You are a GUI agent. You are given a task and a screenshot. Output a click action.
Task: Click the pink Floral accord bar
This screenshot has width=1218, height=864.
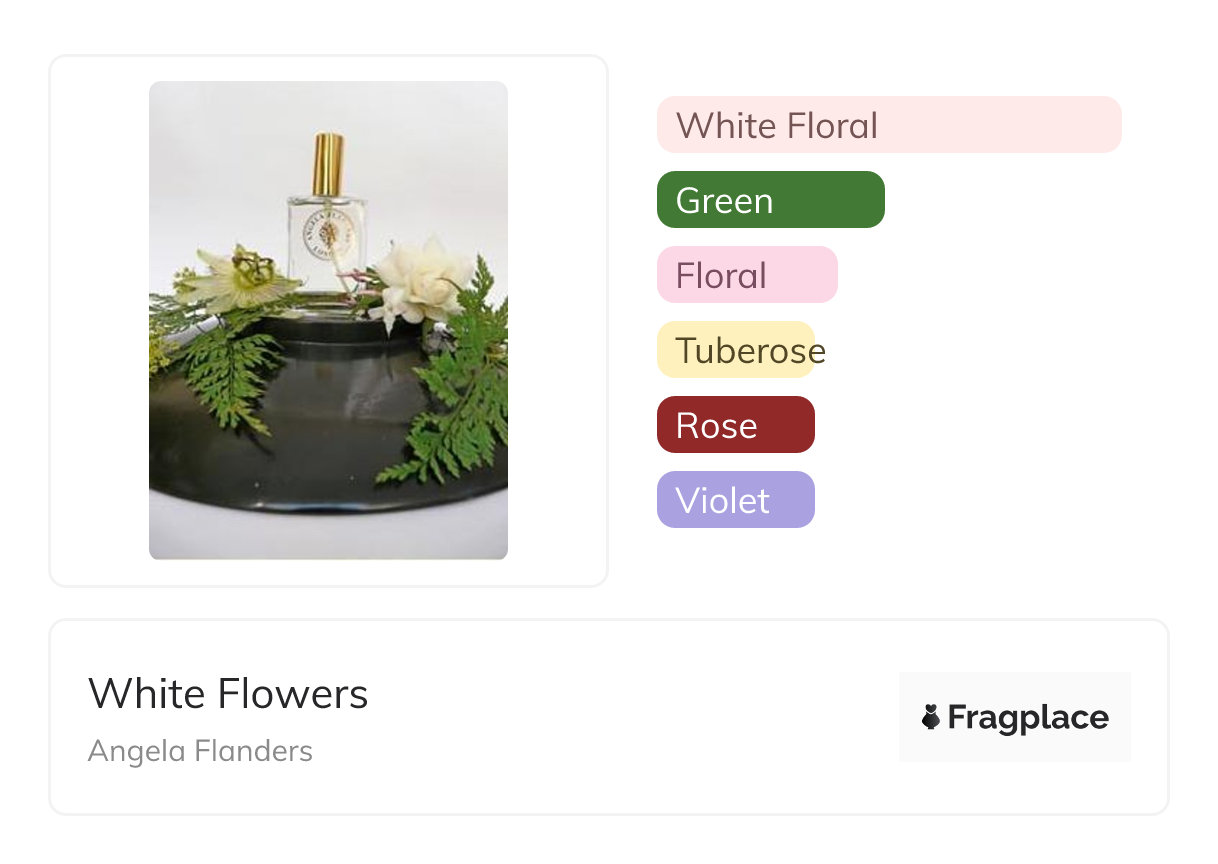(746, 275)
